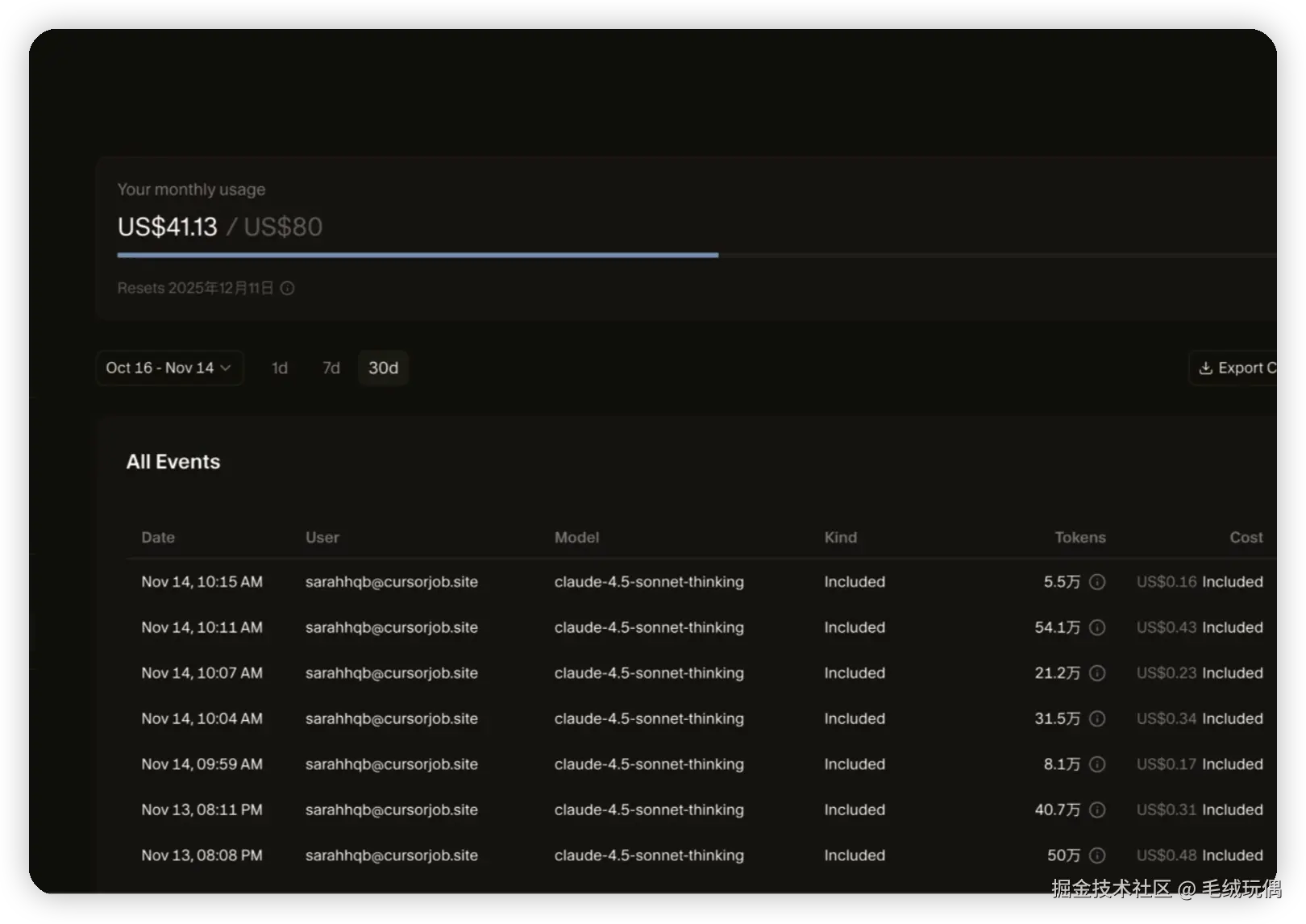The height and width of the screenshot is (924, 1306).
Task: Click info icon beside 5.5万 tokens
Action: click(x=1097, y=582)
